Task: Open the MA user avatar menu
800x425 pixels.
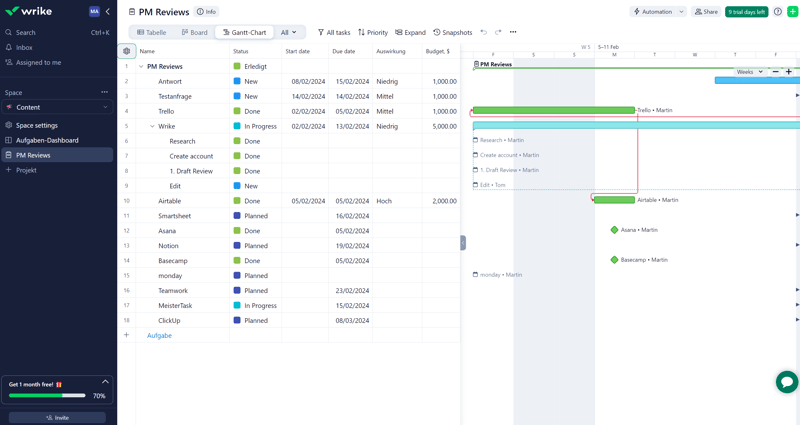Action: [94, 11]
